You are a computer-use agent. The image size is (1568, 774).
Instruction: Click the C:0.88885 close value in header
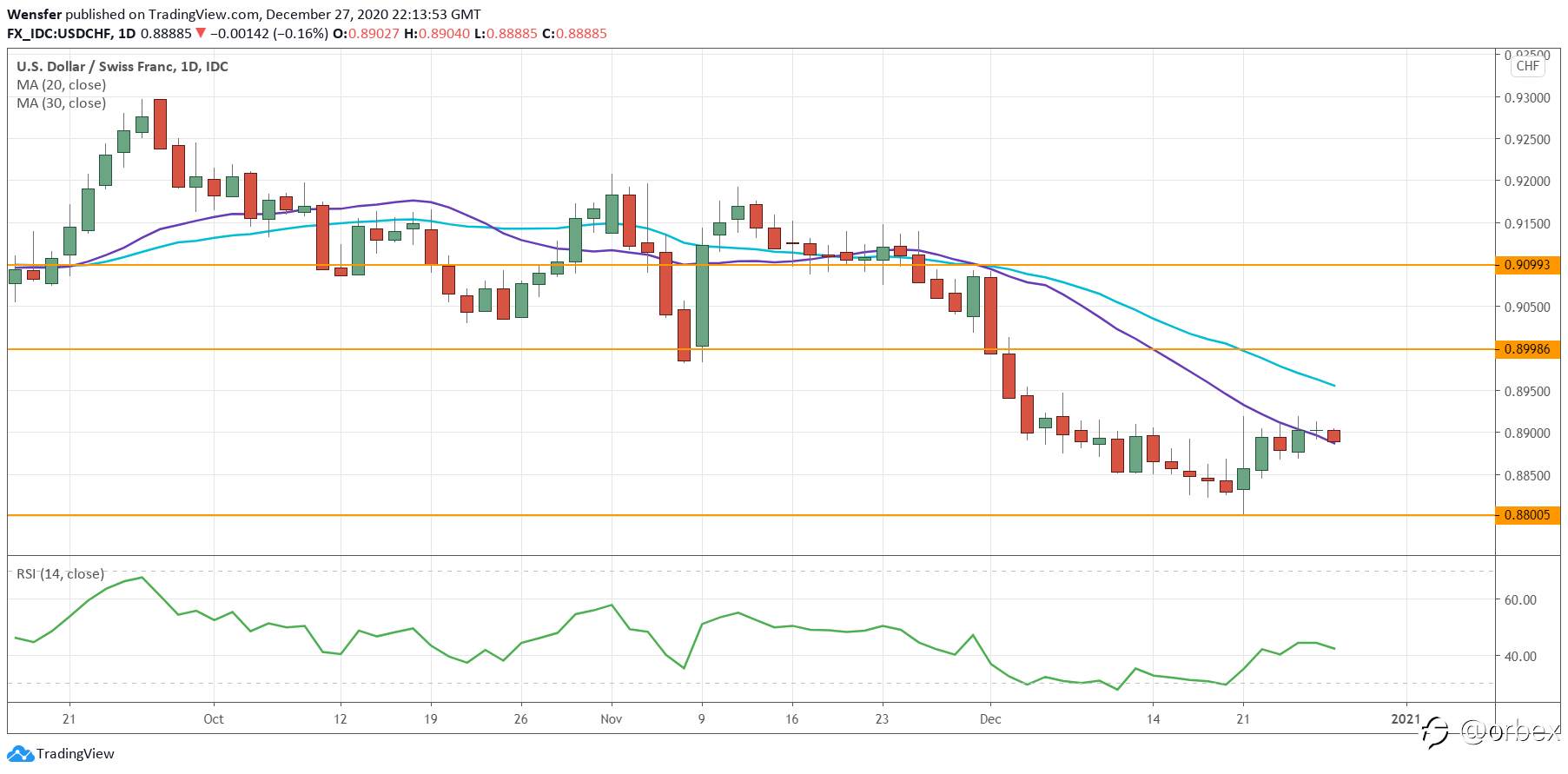pyautogui.click(x=574, y=34)
